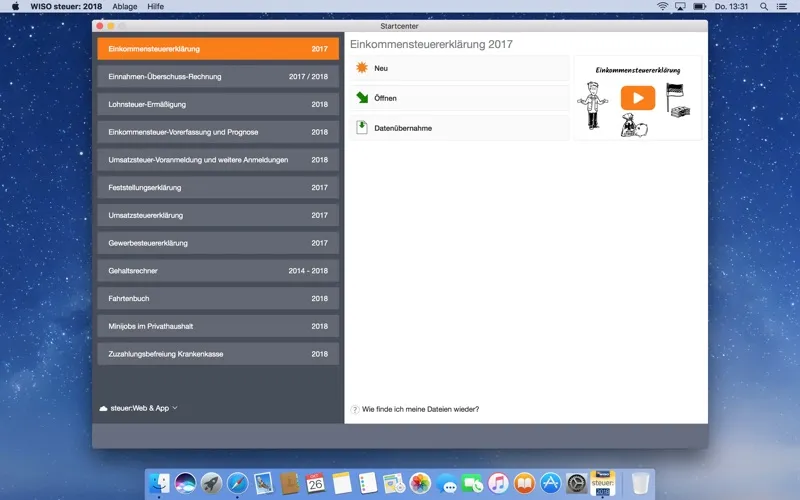Choose Einkommensteuer-Vorerfassung und Prognose
Image resolution: width=800 pixels, height=500 pixels.
click(x=218, y=132)
